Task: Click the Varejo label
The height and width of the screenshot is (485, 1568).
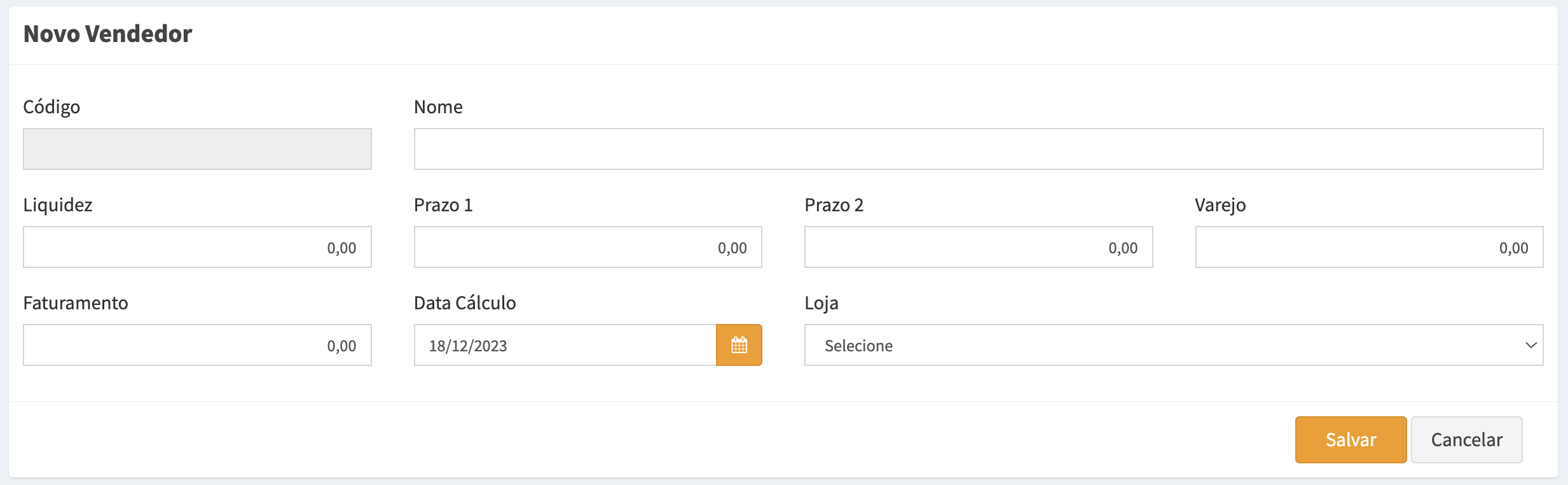Action: pyautogui.click(x=1220, y=205)
